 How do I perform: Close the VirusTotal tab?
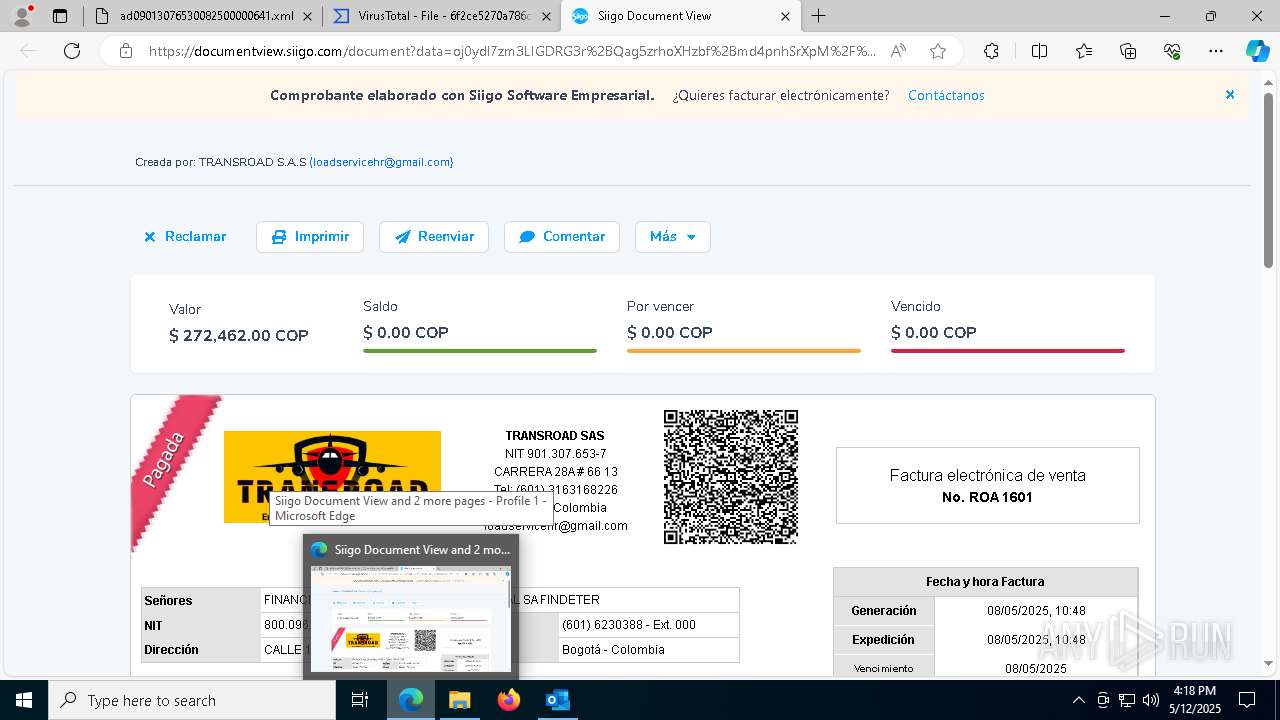coord(546,16)
